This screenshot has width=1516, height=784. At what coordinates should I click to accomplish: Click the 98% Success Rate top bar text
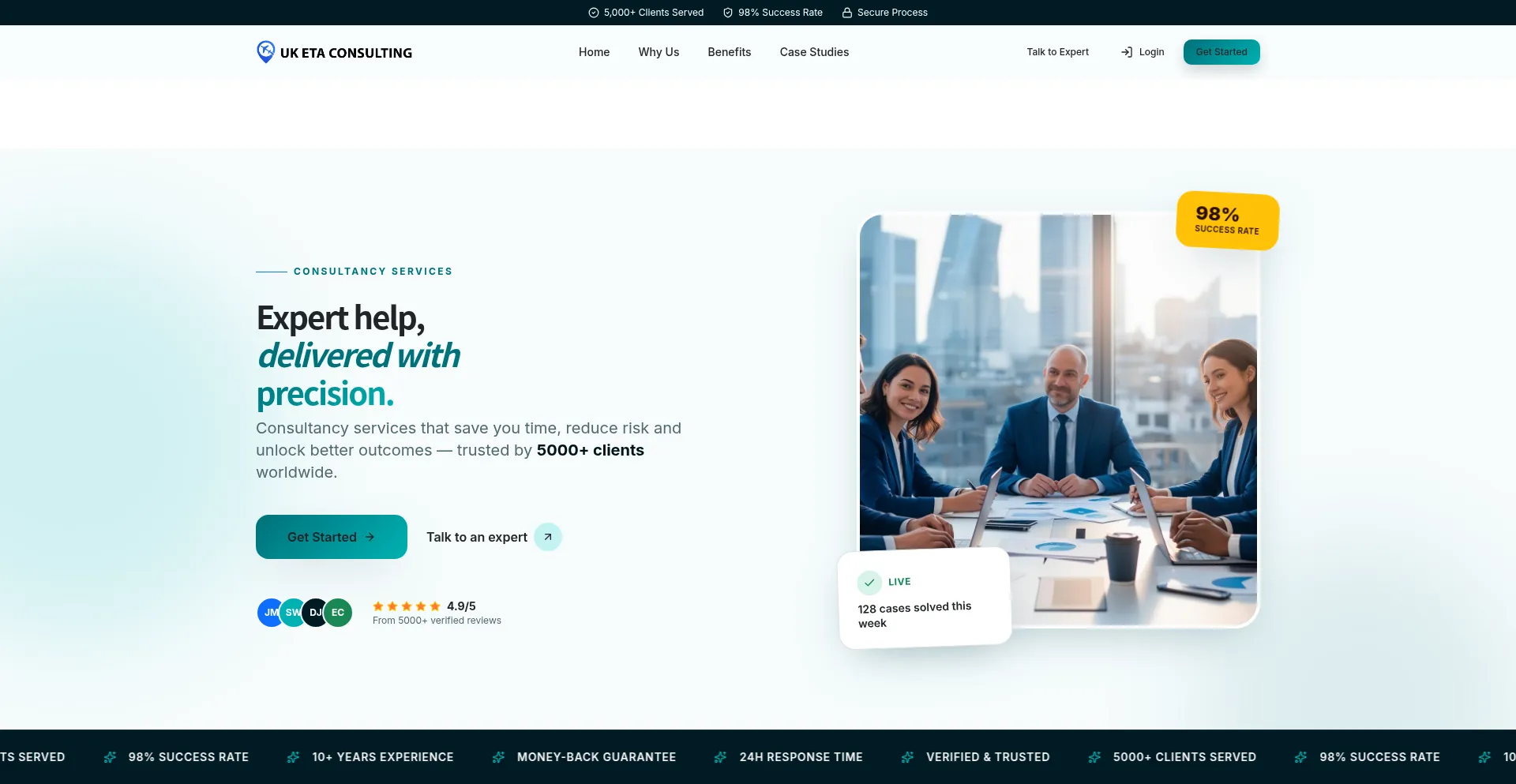click(780, 13)
